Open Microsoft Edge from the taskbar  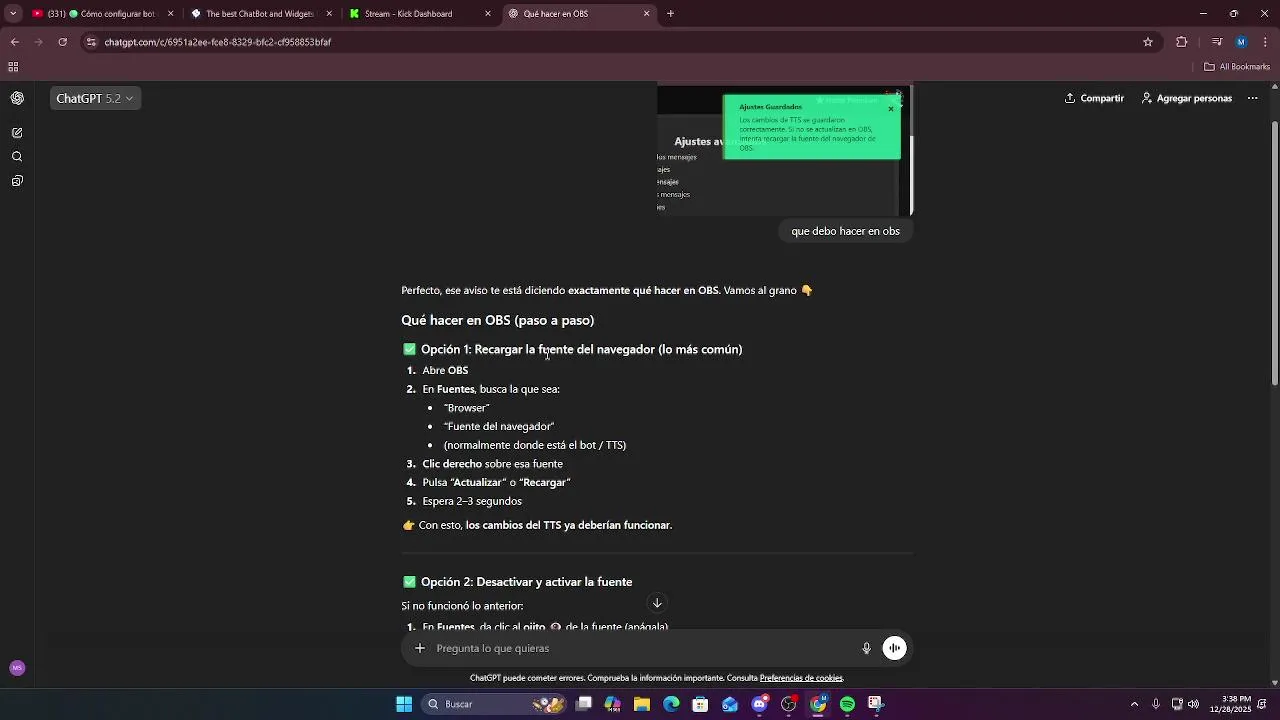(671, 704)
